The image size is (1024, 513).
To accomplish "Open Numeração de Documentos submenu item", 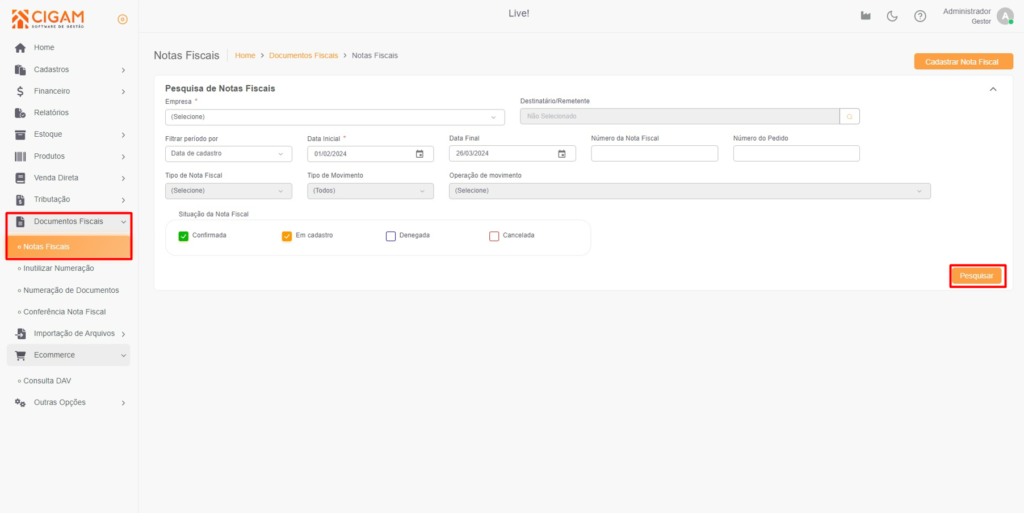I will (x=69, y=290).
